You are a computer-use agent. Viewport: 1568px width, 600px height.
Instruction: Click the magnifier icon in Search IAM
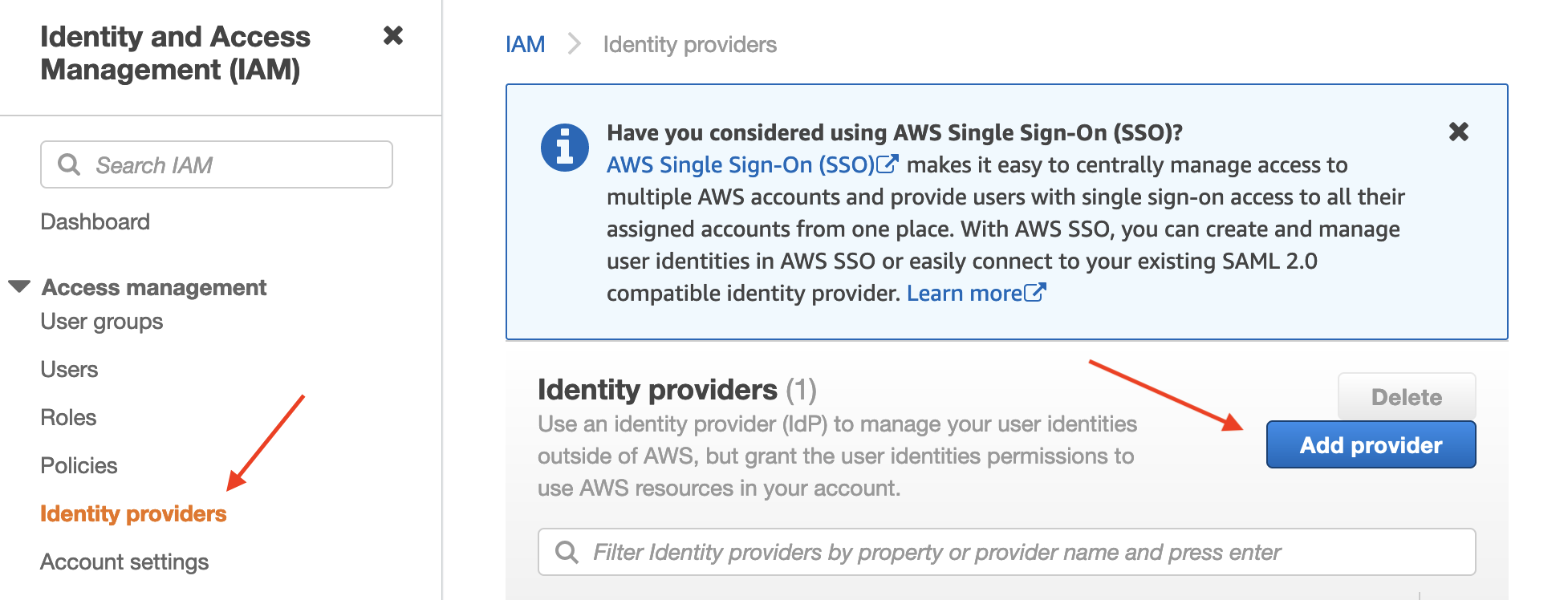pyautogui.click(x=69, y=164)
